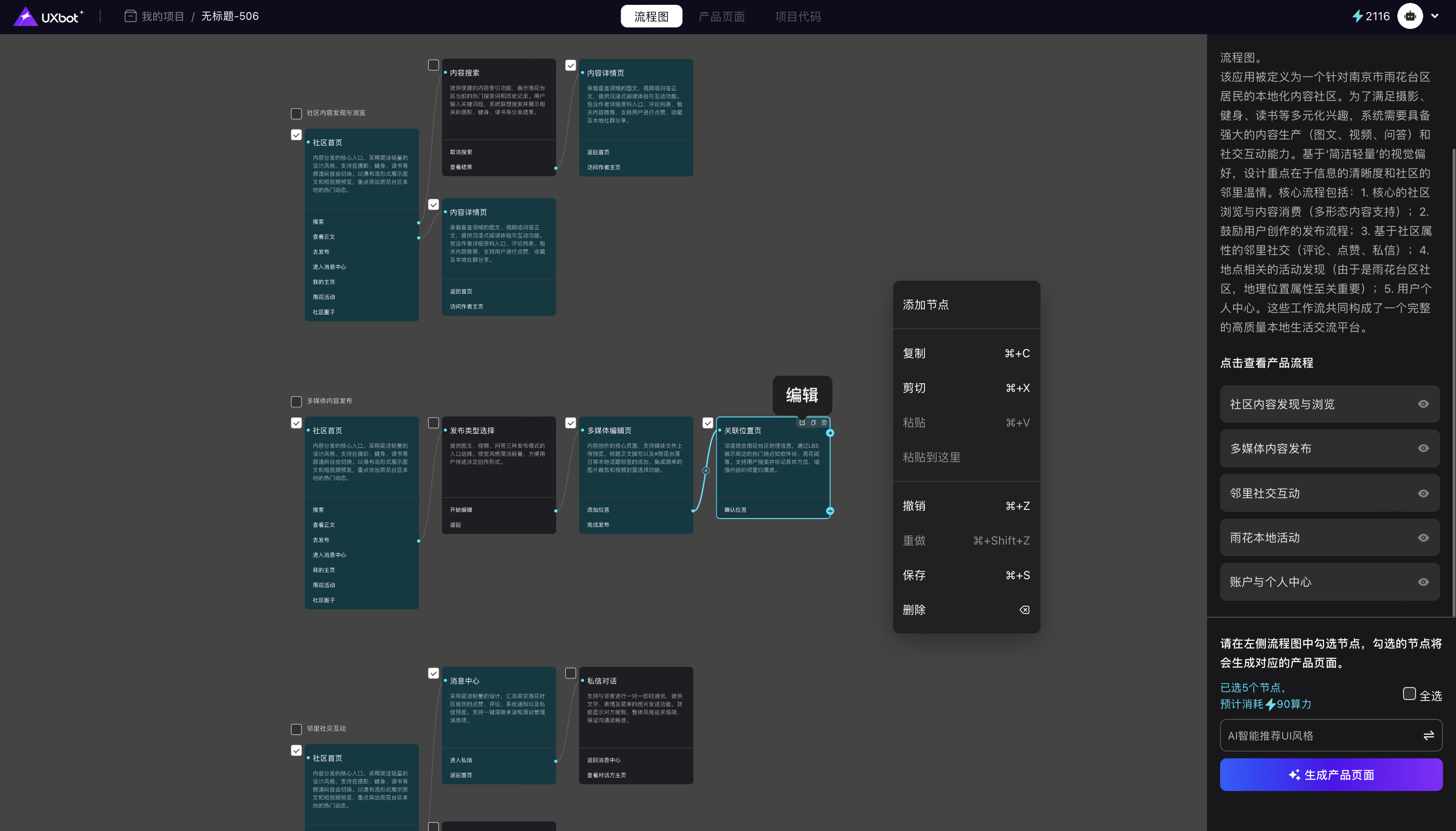Click the duplicate icon on 关联位置页 node
The image size is (1456, 831).
click(813, 422)
